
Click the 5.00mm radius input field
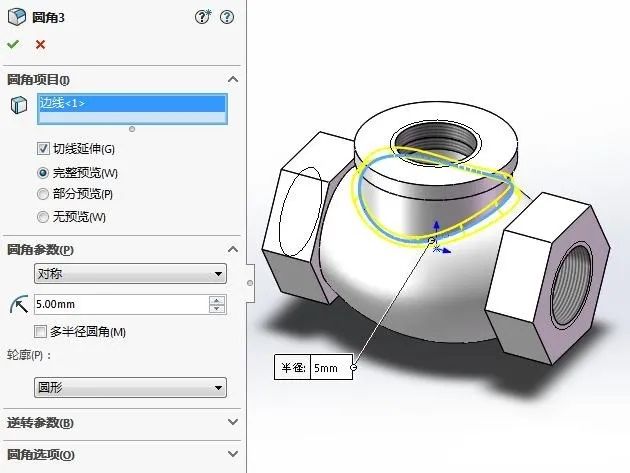click(121, 304)
